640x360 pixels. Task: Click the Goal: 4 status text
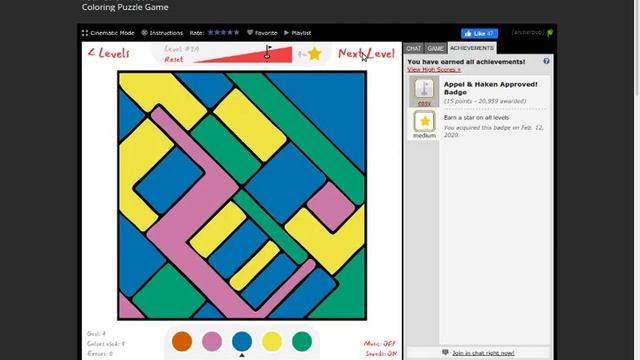(x=96, y=333)
